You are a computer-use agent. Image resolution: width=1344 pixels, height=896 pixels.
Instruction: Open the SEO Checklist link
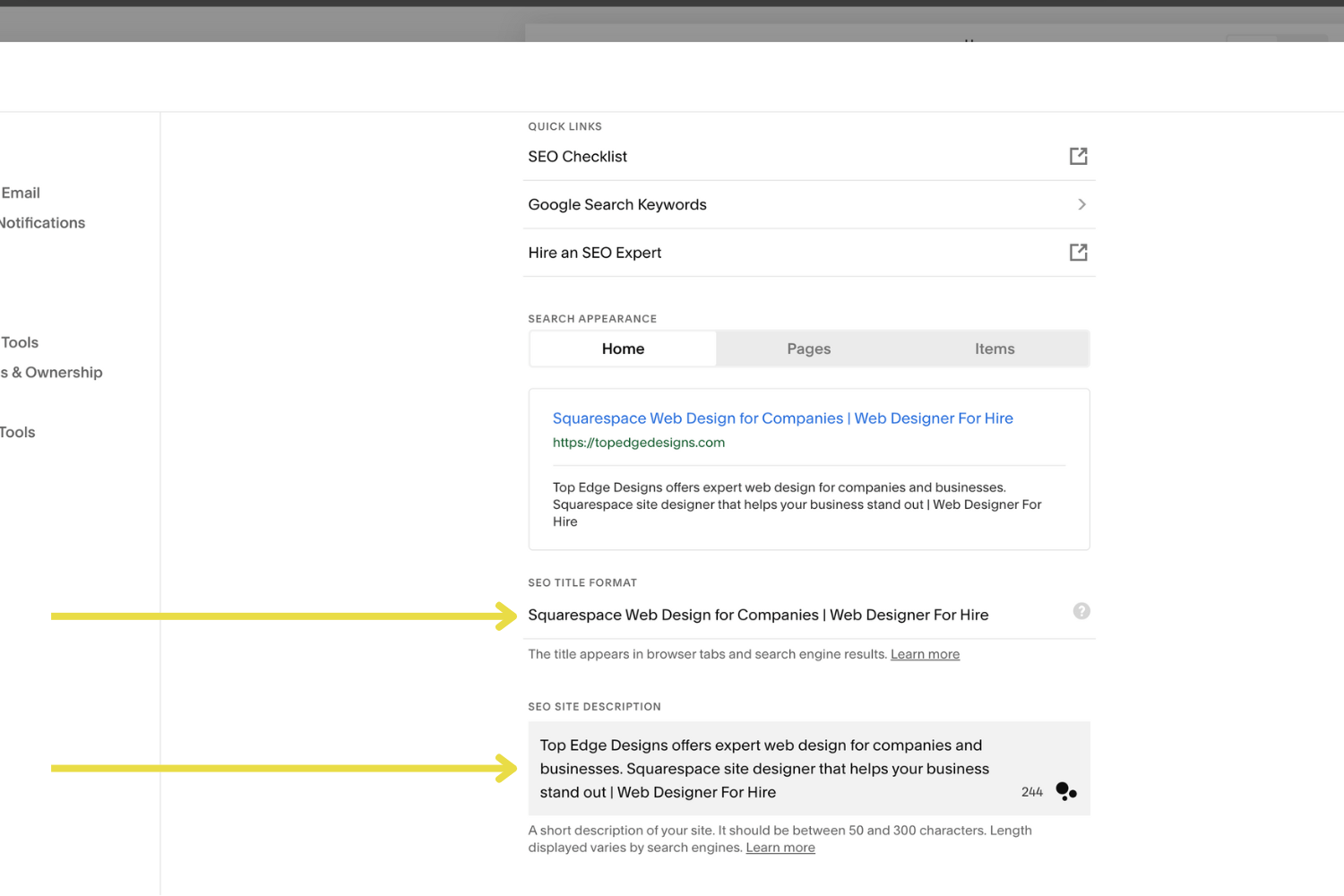[x=809, y=157]
